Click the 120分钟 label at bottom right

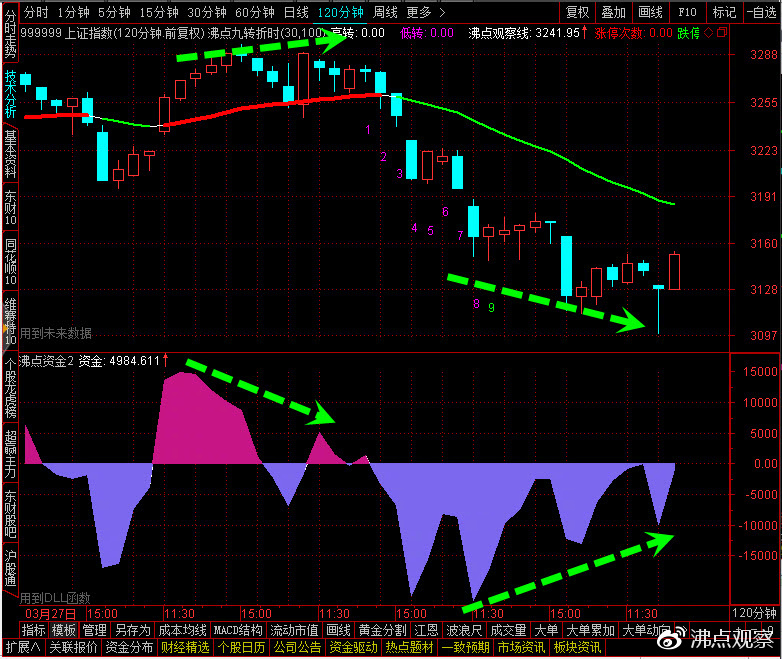pyautogui.click(x=754, y=613)
